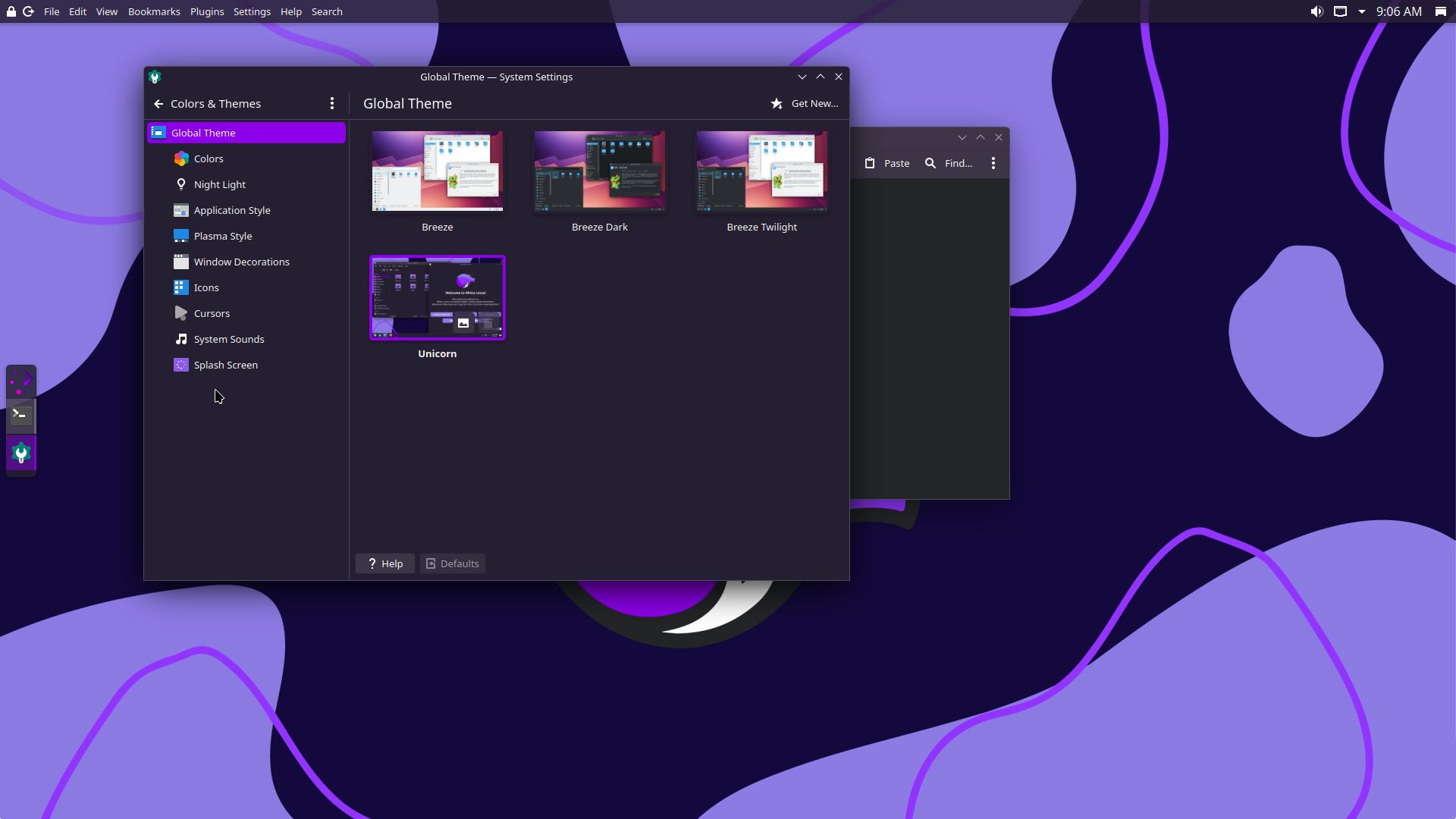
Task: Click the logout icon next to lock
Action: click(x=28, y=11)
